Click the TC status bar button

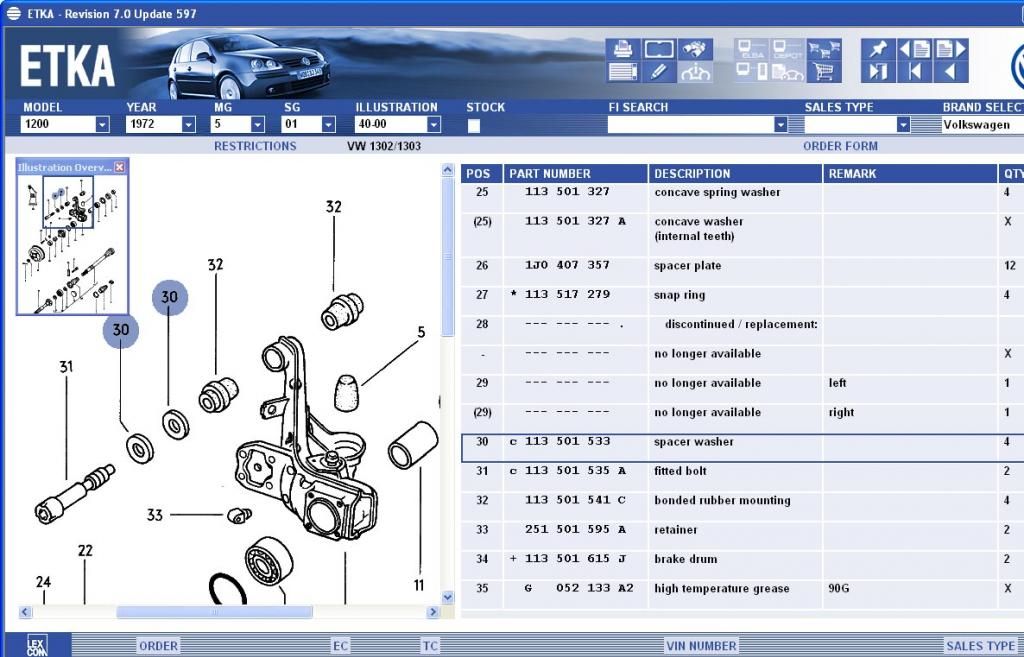430,646
